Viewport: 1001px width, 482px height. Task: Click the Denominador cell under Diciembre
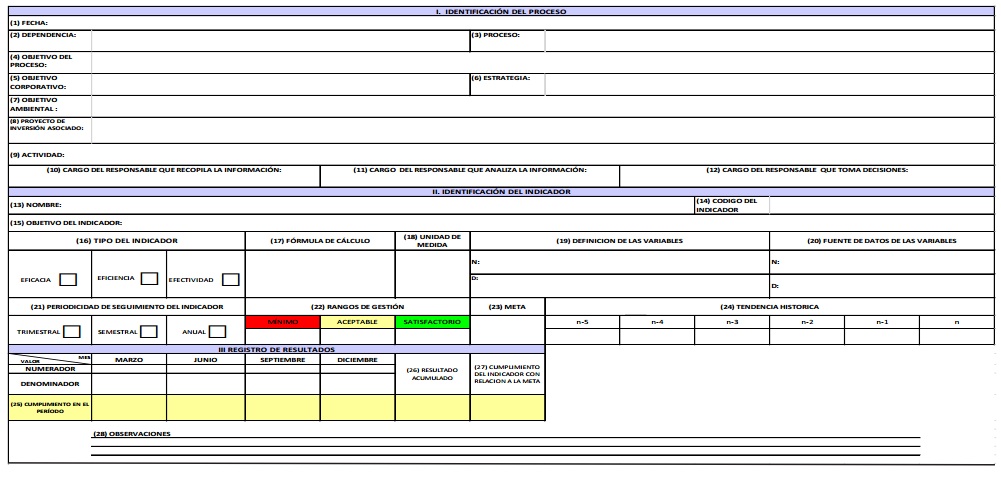pyautogui.click(x=358, y=383)
